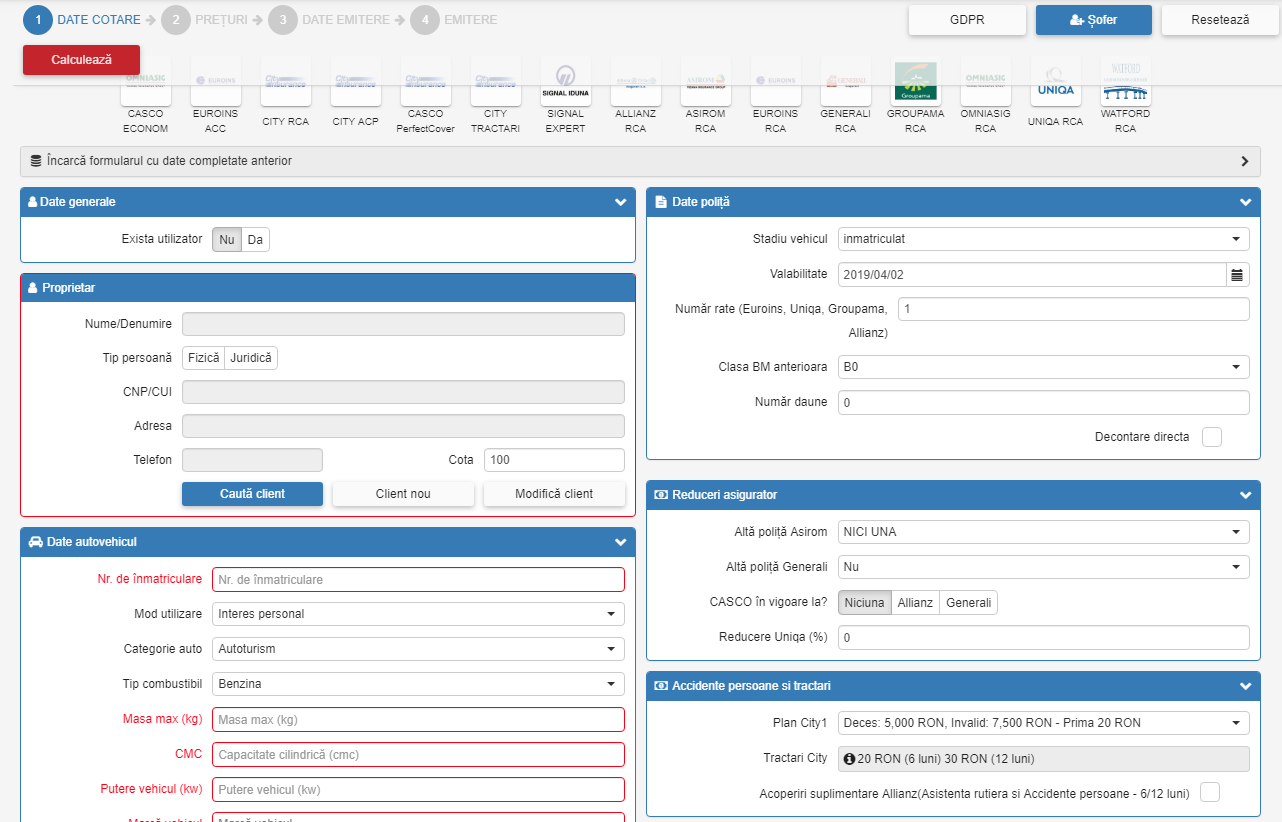Expand the Clasa BM anterioara dropdown
Viewport: 1282px width, 822px height.
coord(1043,367)
